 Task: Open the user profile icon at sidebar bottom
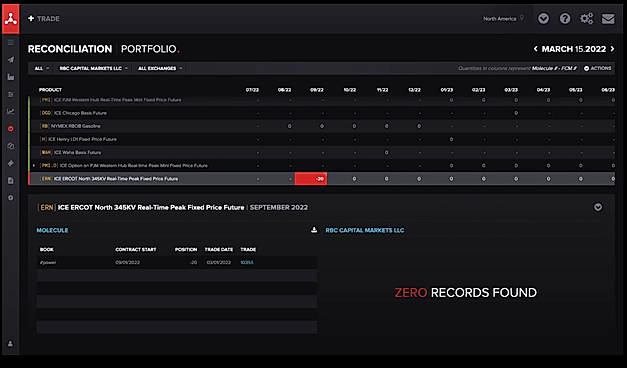click(10, 344)
